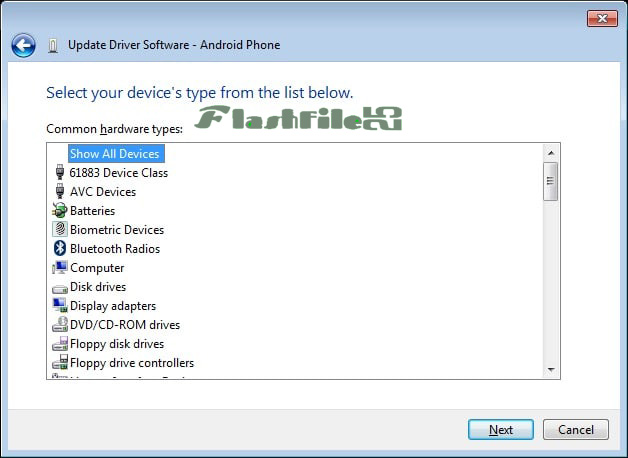Click the scrollbar up arrow

(551, 153)
